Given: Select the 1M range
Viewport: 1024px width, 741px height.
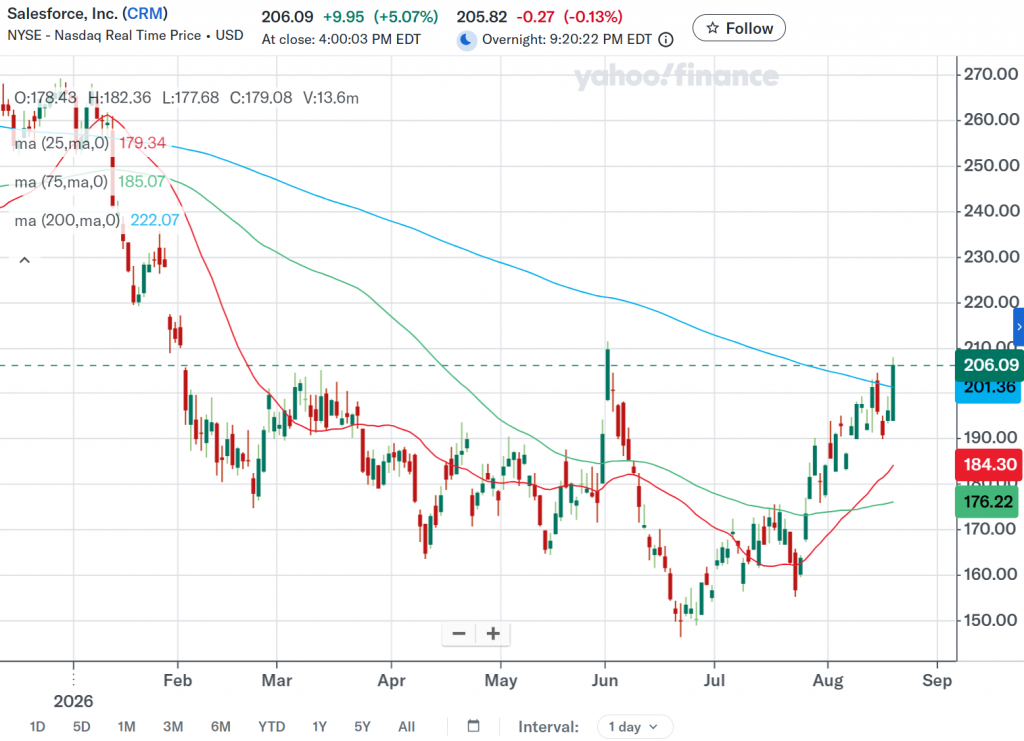Looking at the screenshot, I should (x=127, y=727).
